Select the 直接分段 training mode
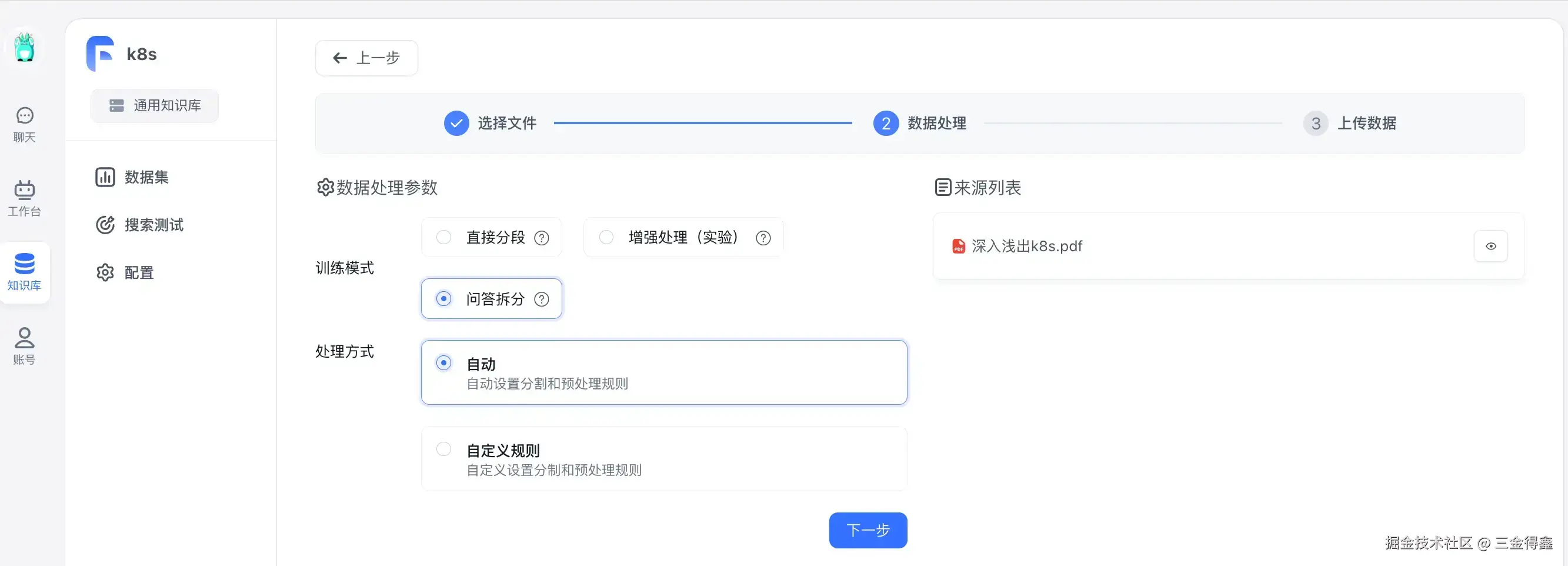The width and height of the screenshot is (1568, 566). [x=443, y=237]
